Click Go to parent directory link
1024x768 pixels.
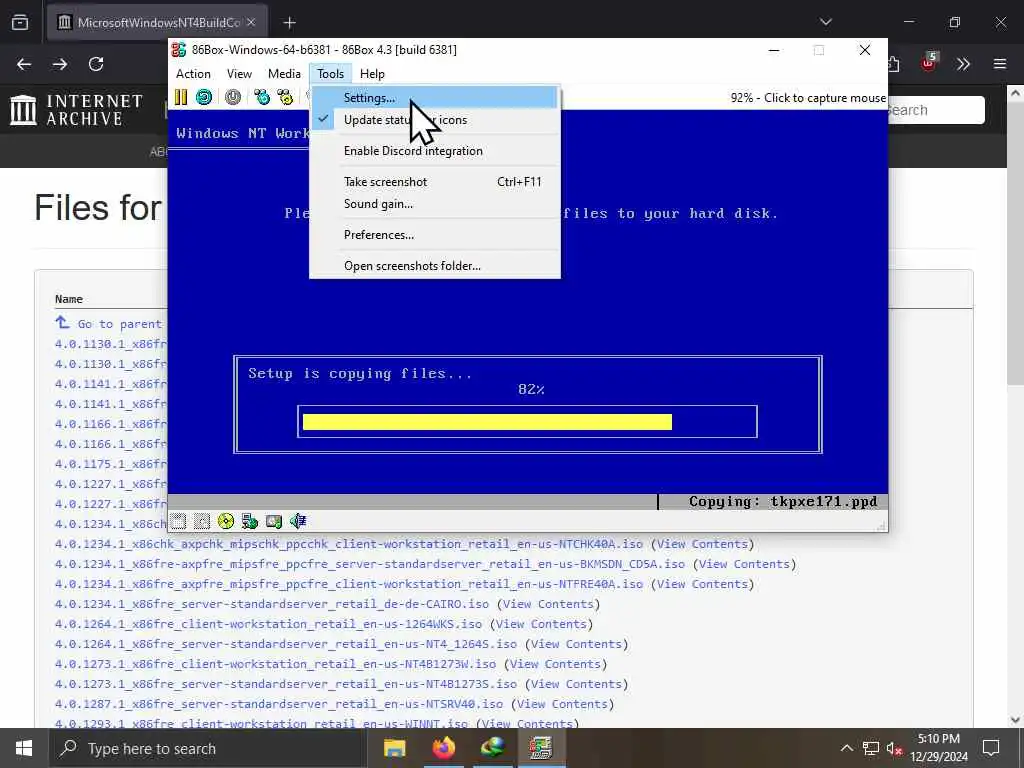click(110, 324)
